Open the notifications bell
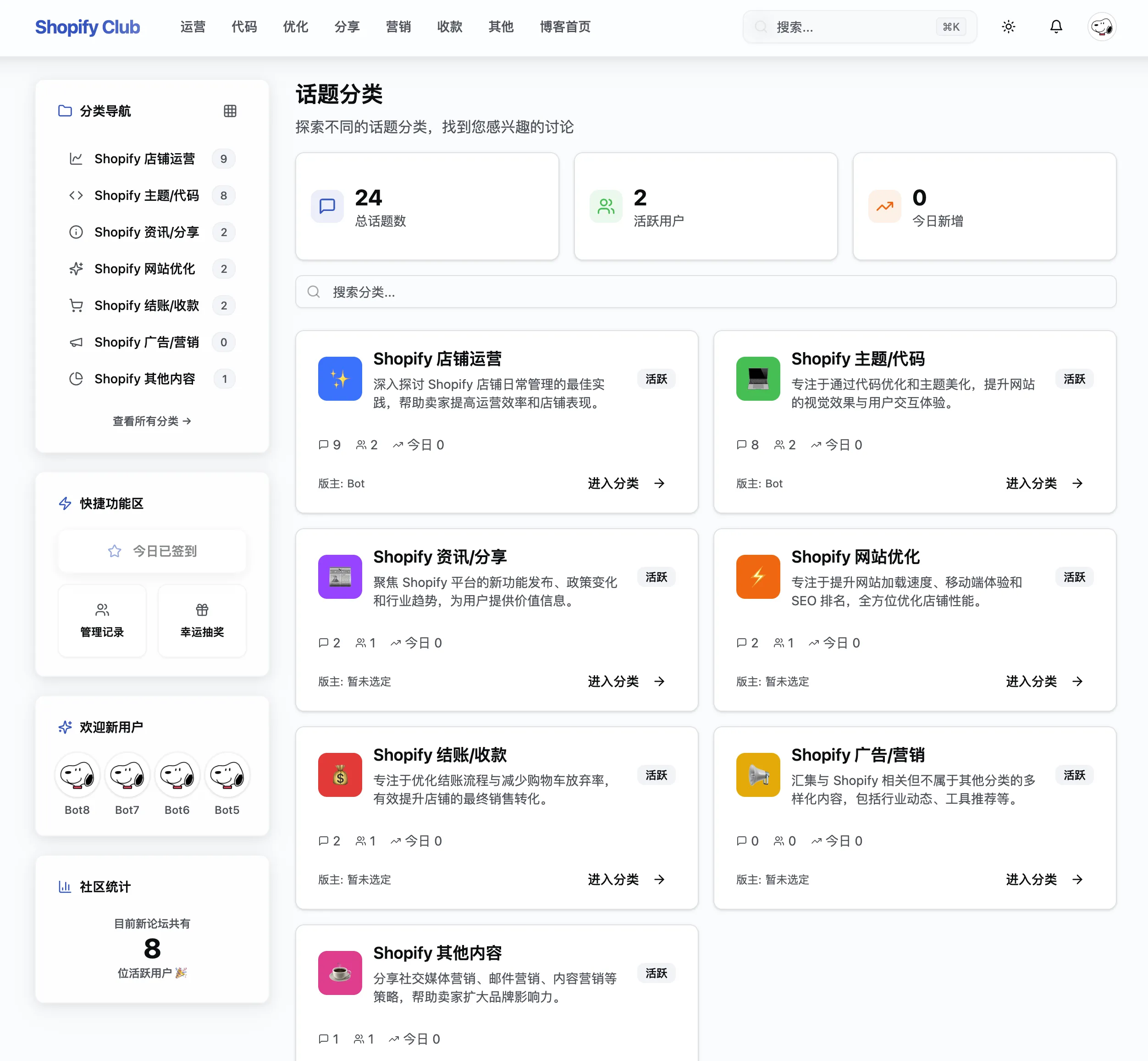Image resolution: width=1148 pixels, height=1061 pixels. [1056, 27]
